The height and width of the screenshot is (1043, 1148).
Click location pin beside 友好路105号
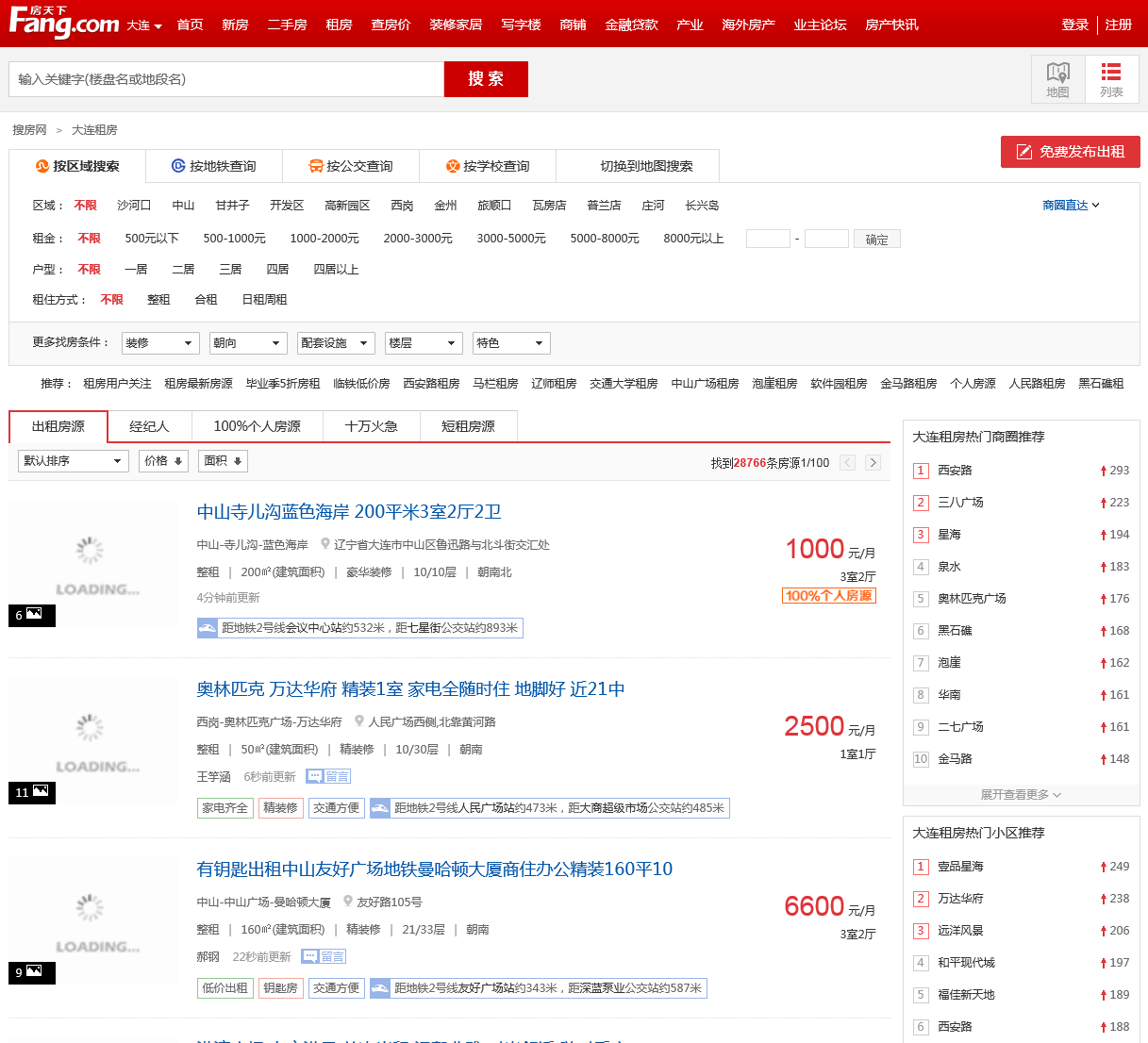(347, 902)
